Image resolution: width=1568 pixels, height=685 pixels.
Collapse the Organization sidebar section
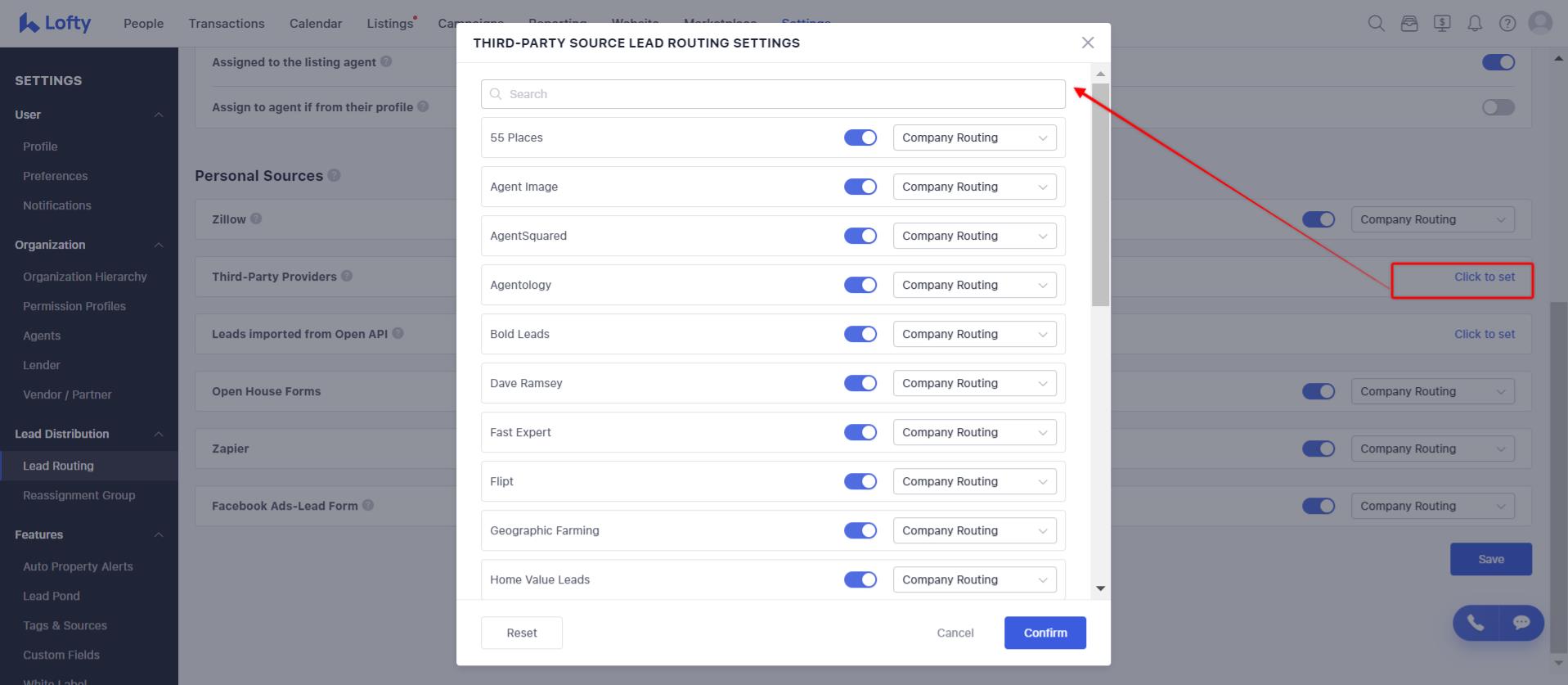click(x=159, y=245)
